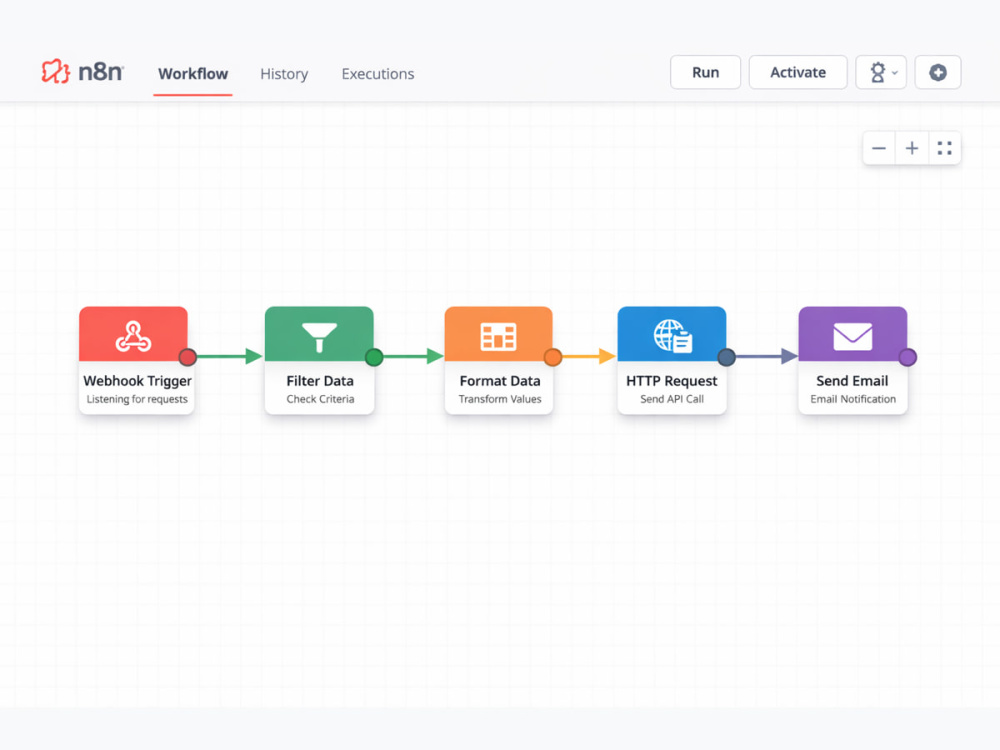The image size is (1000, 750).
Task: Click the "Filter Data" node title
Action: [320, 381]
